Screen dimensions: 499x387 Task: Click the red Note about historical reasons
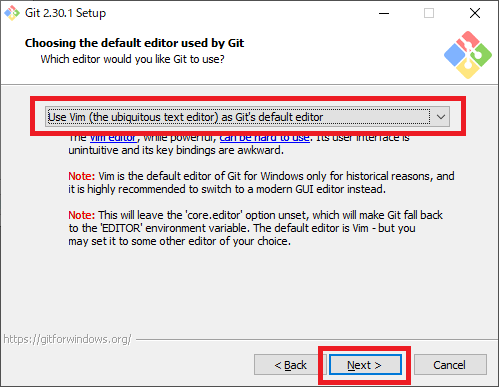tap(82, 176)
